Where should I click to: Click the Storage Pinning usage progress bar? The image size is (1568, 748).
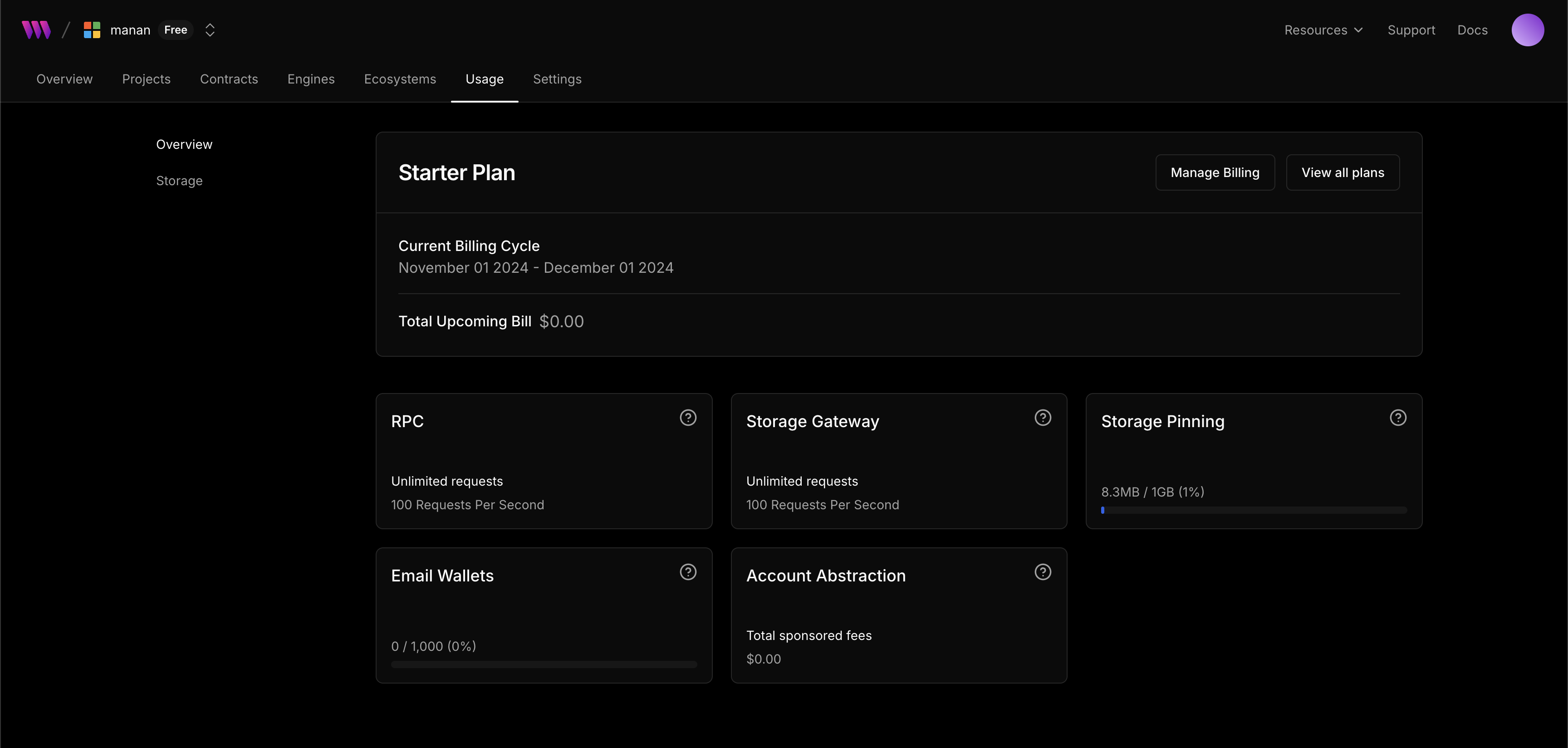1253,511
